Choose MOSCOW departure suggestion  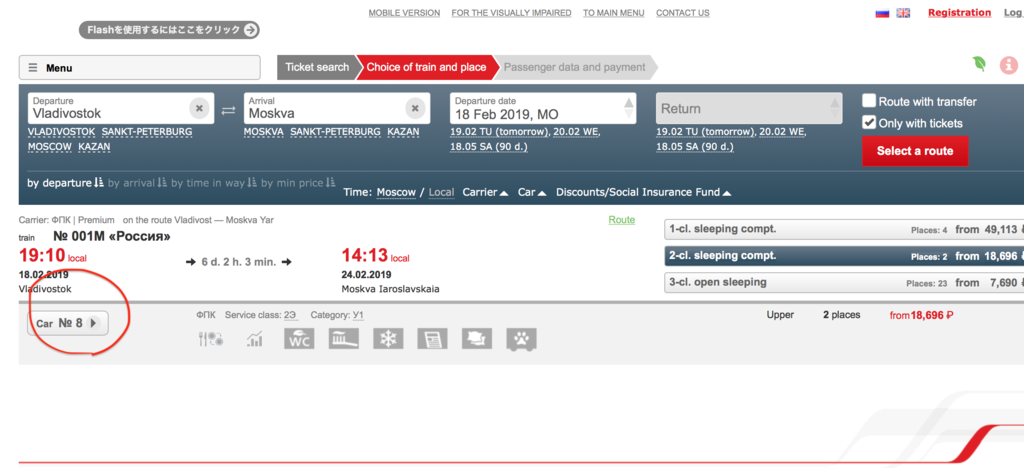(50, 147)
